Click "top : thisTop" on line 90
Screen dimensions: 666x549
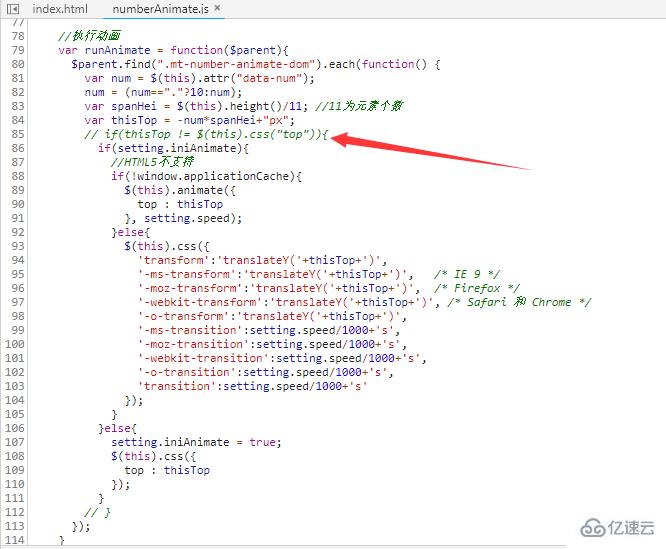[x=180, y=204]
